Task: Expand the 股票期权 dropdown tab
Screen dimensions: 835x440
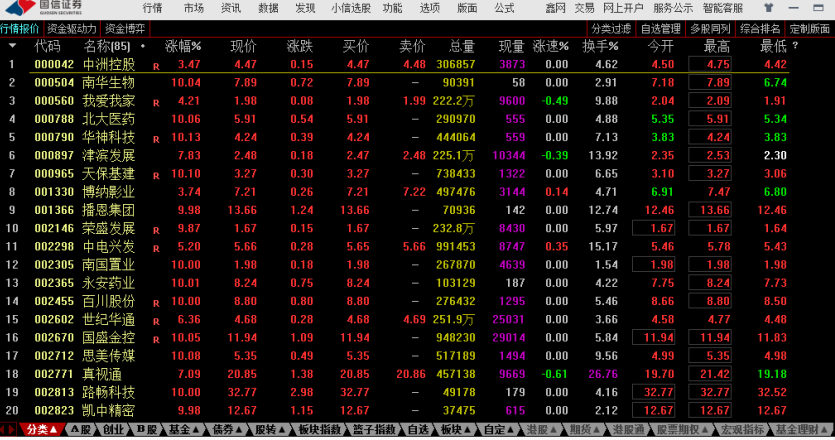Action: point(683,429)
